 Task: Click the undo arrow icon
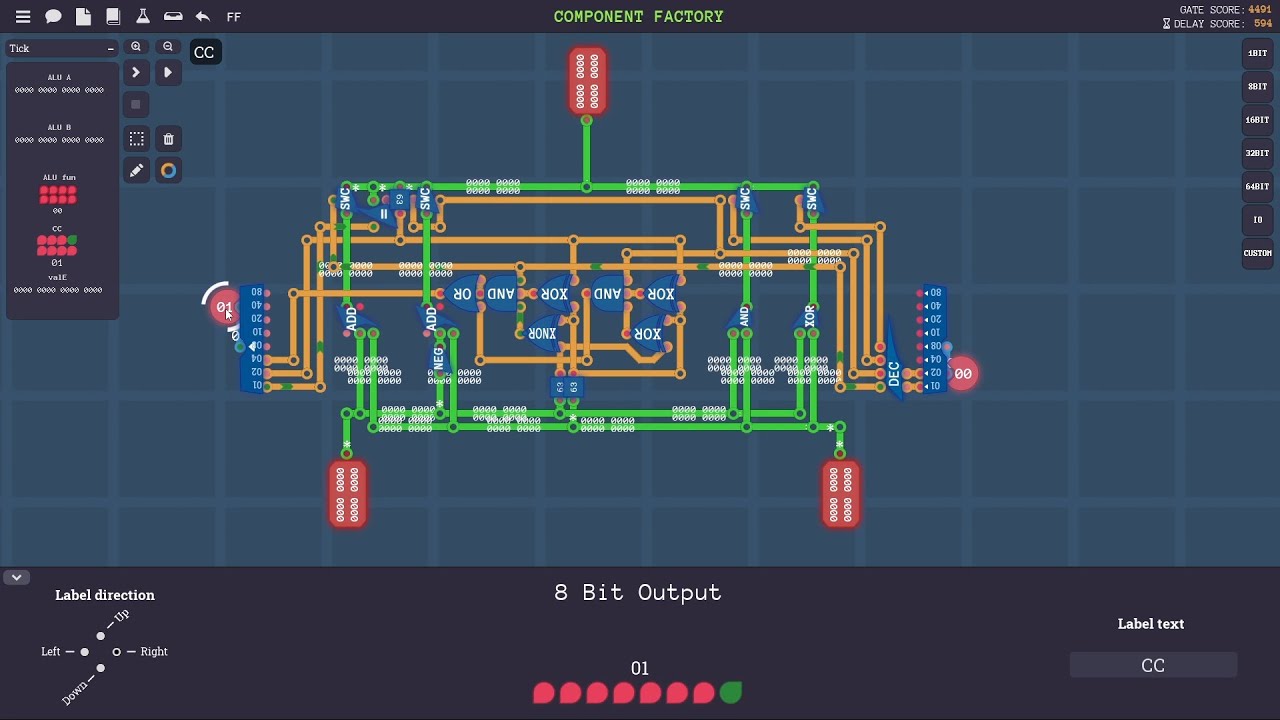coord(203,17)
